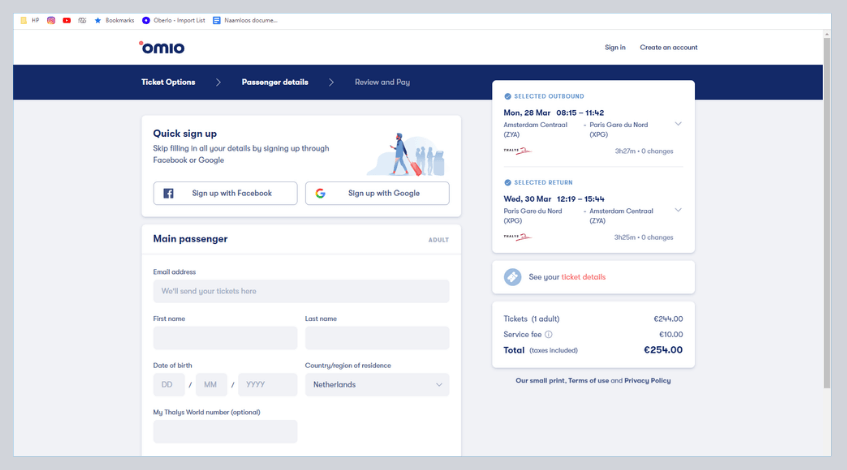Click the MM month of birth field
Screen dimensions: 847x470
point(211,385)
